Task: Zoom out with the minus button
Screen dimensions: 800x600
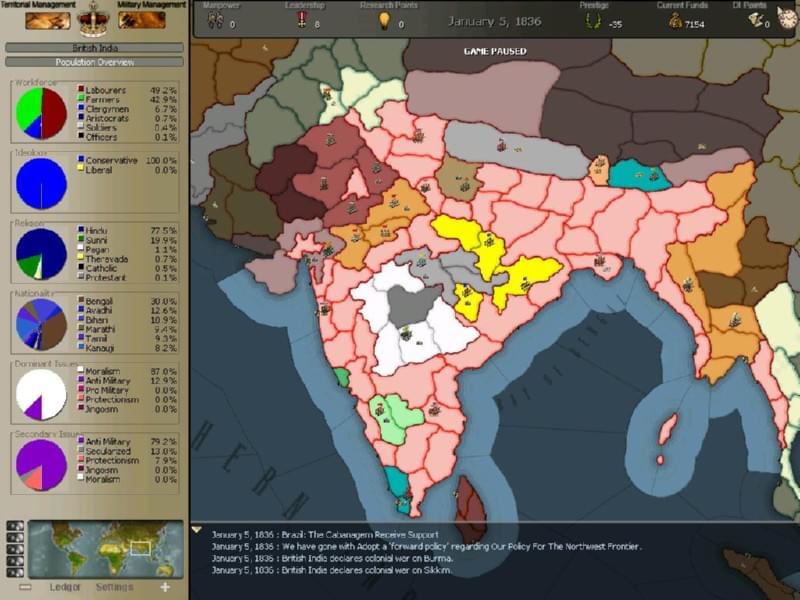Action: coord(25,587)
